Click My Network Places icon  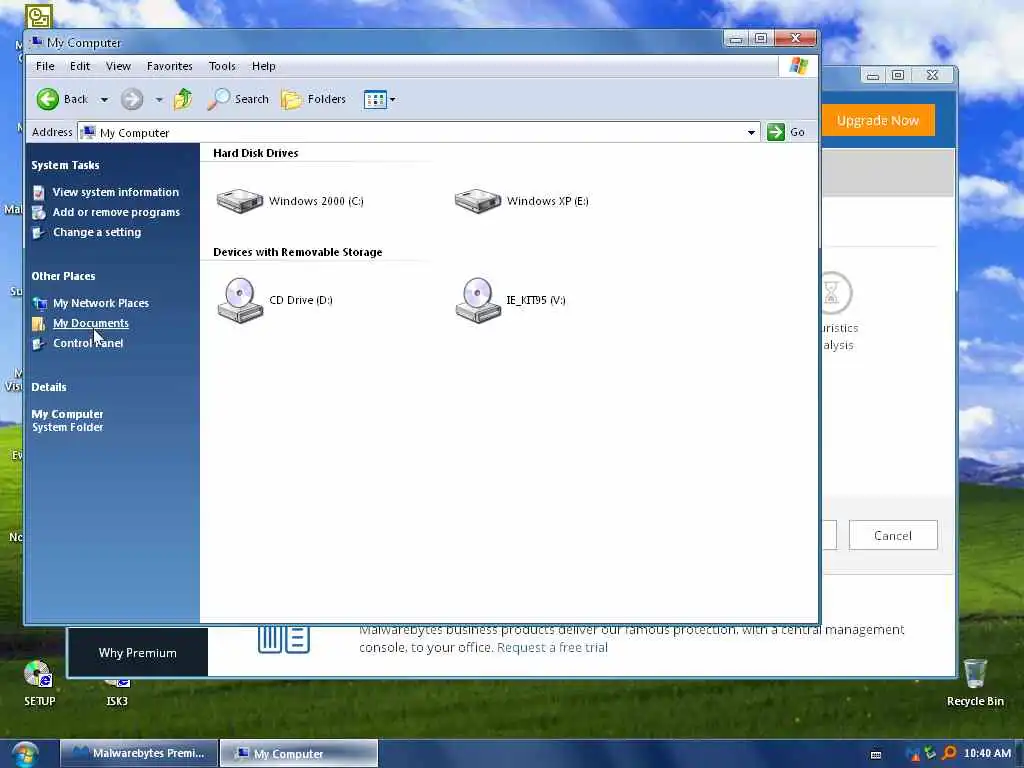(x=40, y=304)
